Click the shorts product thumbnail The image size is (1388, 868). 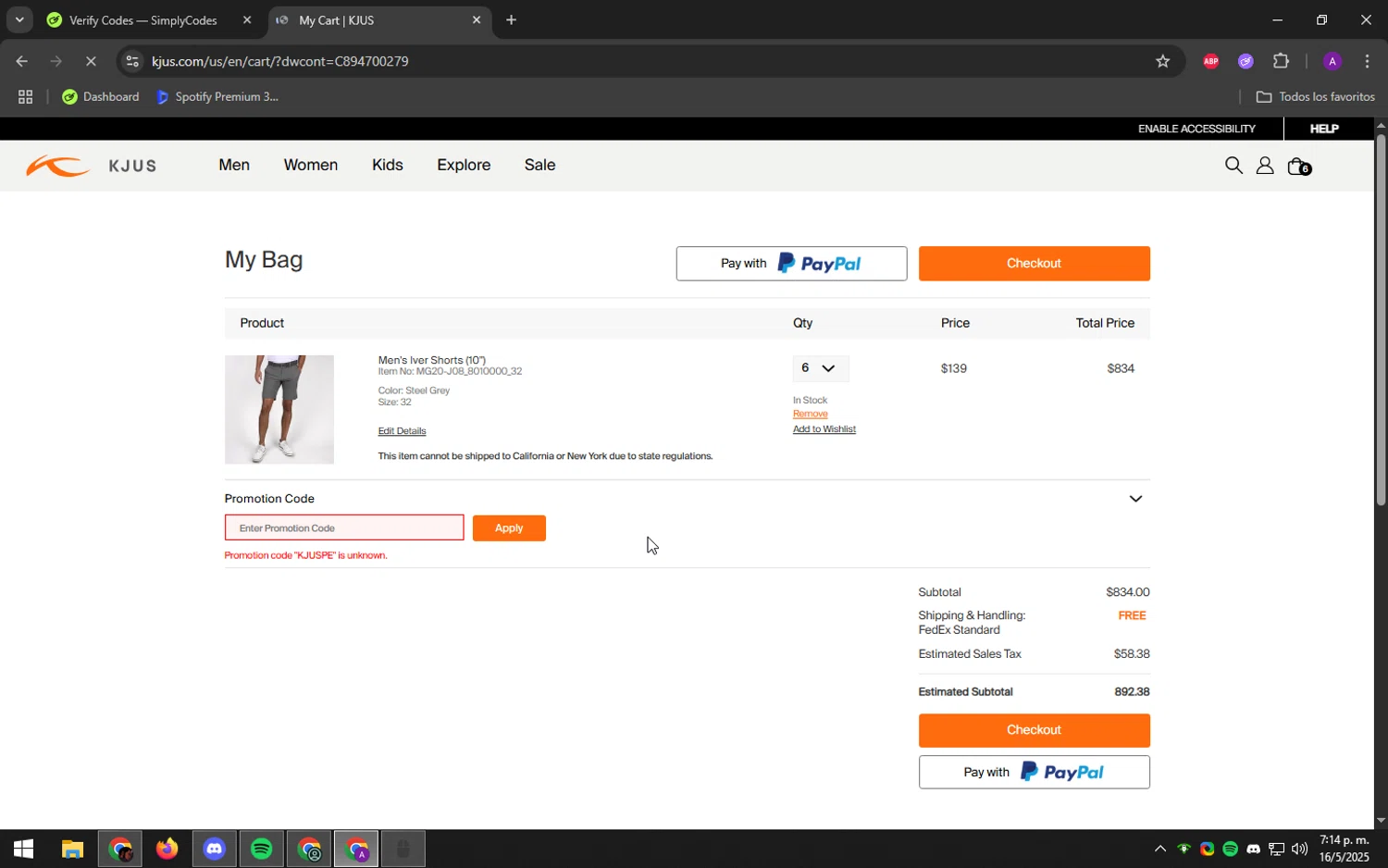(279, 410)
